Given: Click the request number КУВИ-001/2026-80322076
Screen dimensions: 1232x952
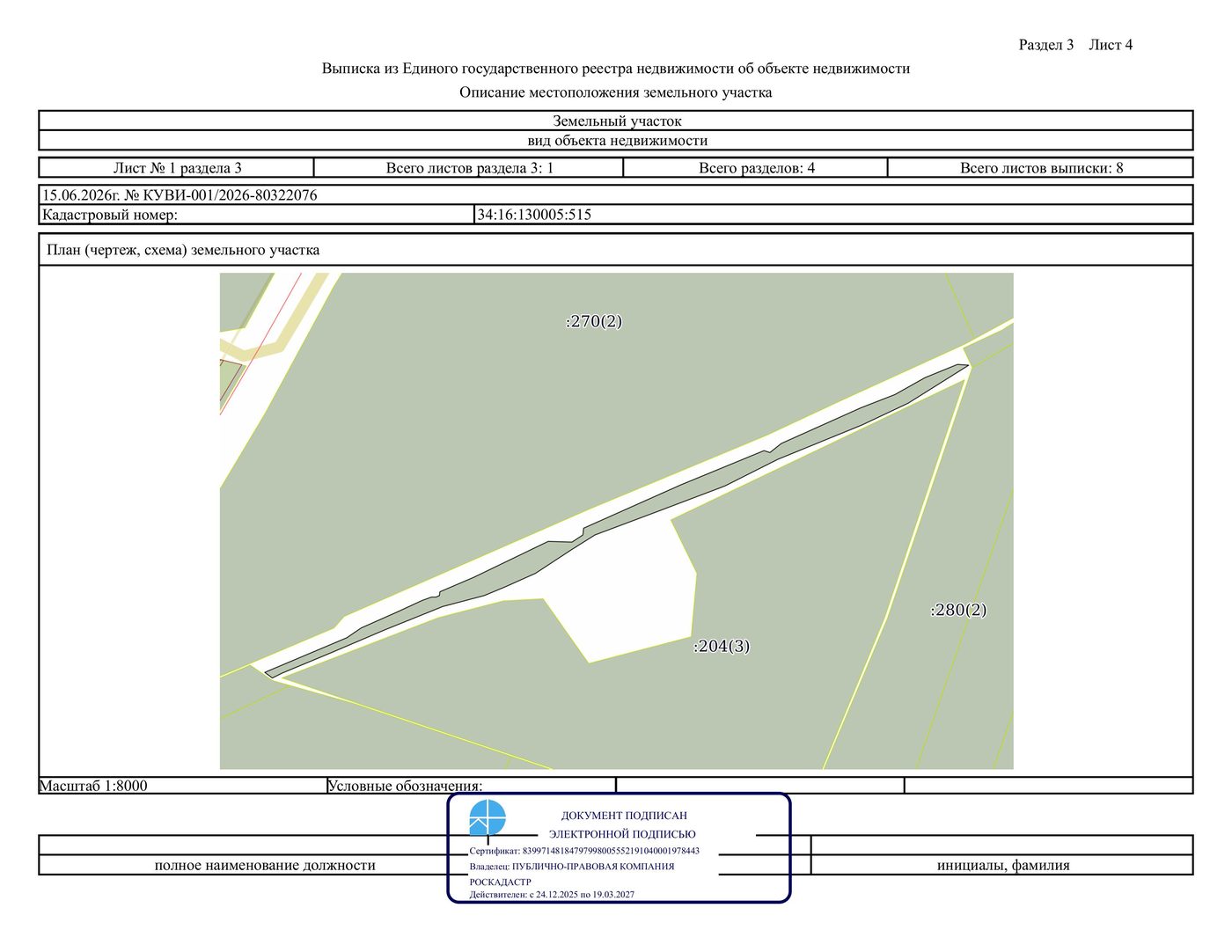Looking at the screenshot, I should pyautogui.click(x=231, y=195).
